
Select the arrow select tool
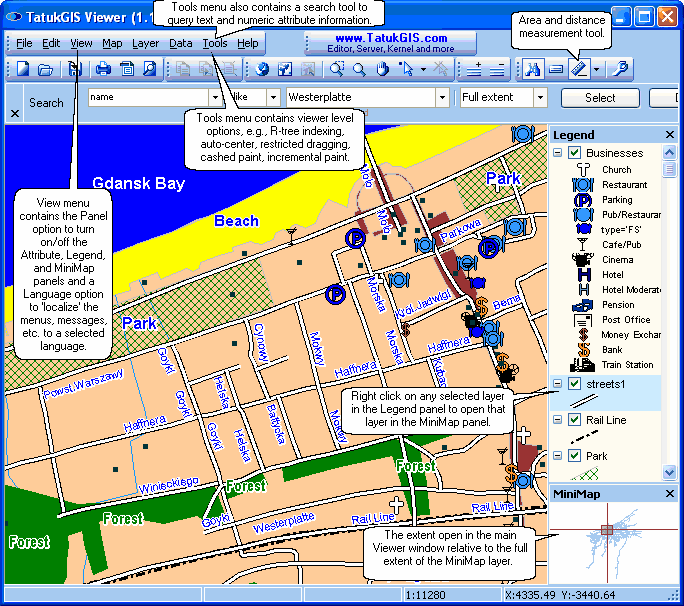407,69
